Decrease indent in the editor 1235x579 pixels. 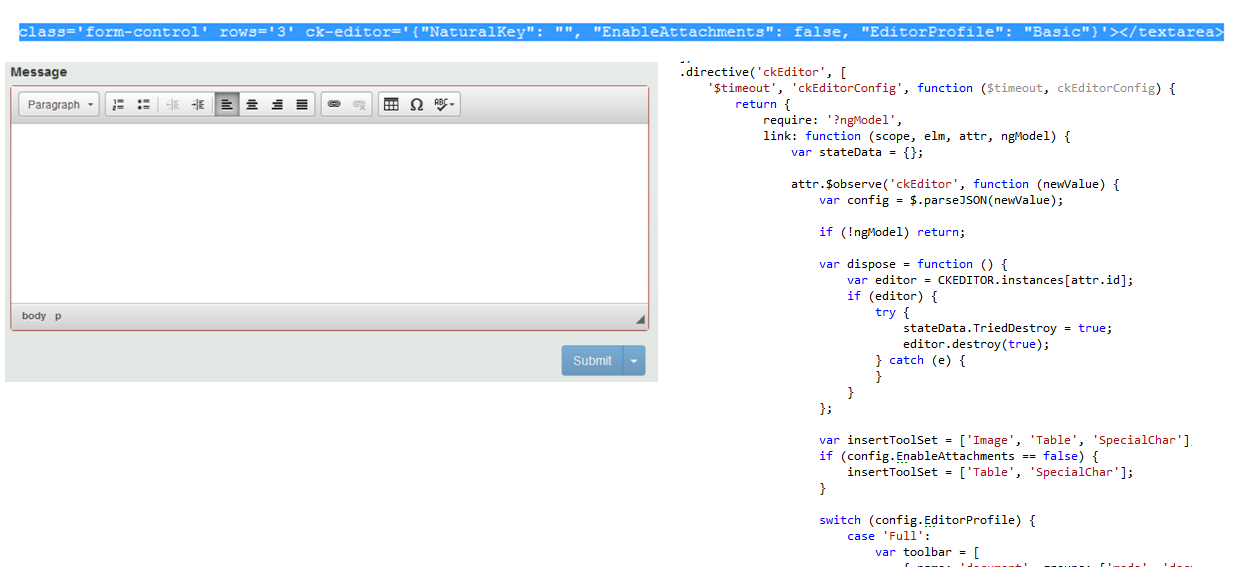pos(172,104)
